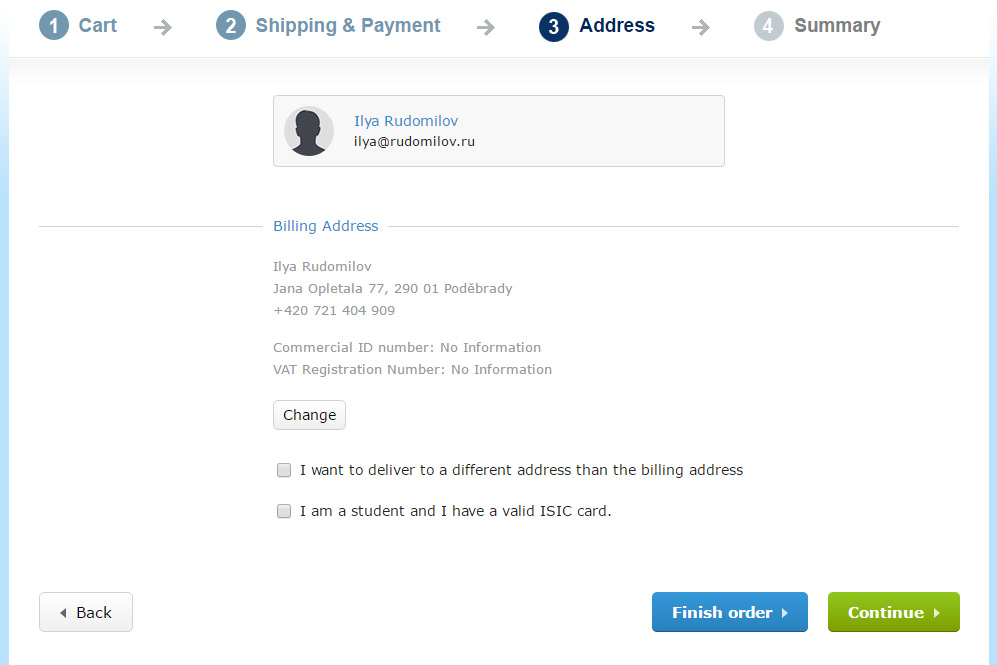The height and width of the screenshot is (665, 997).
Task: Open the Cart step tab
Action: (98, 25)
